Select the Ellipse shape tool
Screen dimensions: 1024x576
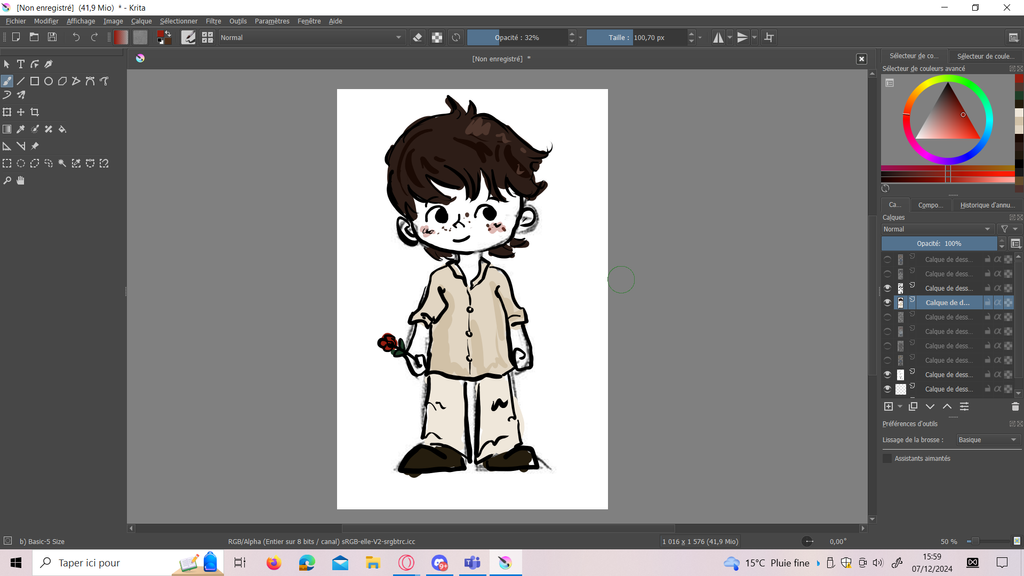[x=48, y=81]
